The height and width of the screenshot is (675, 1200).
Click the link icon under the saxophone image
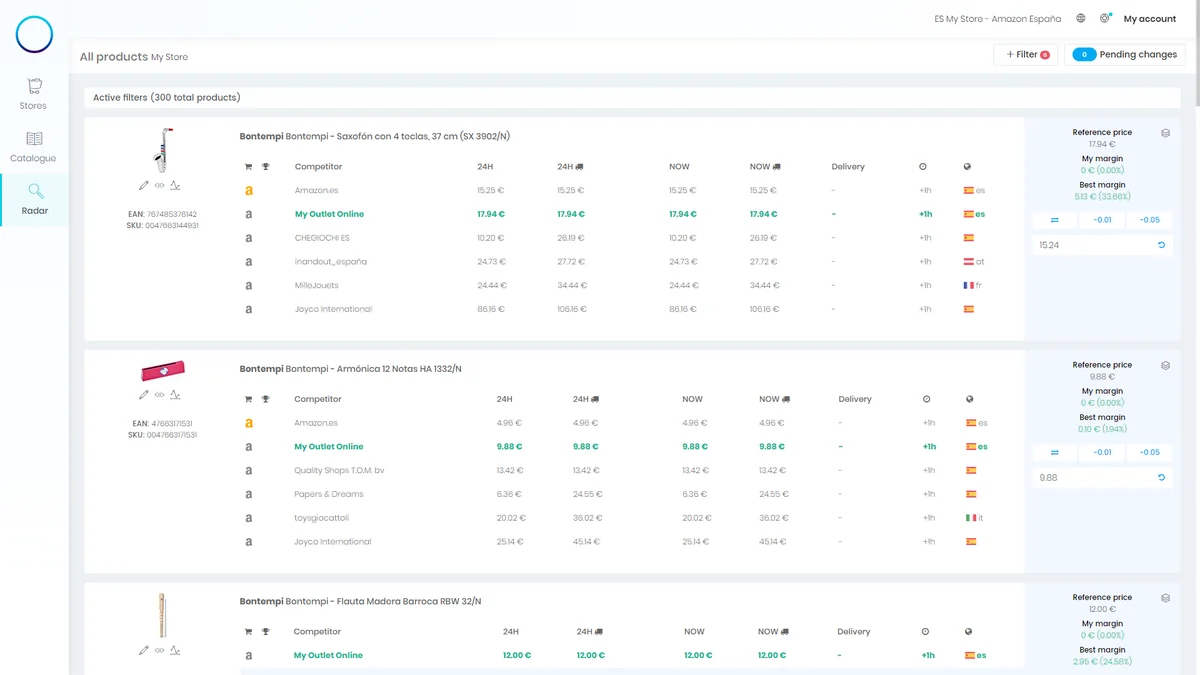(159, 185)
